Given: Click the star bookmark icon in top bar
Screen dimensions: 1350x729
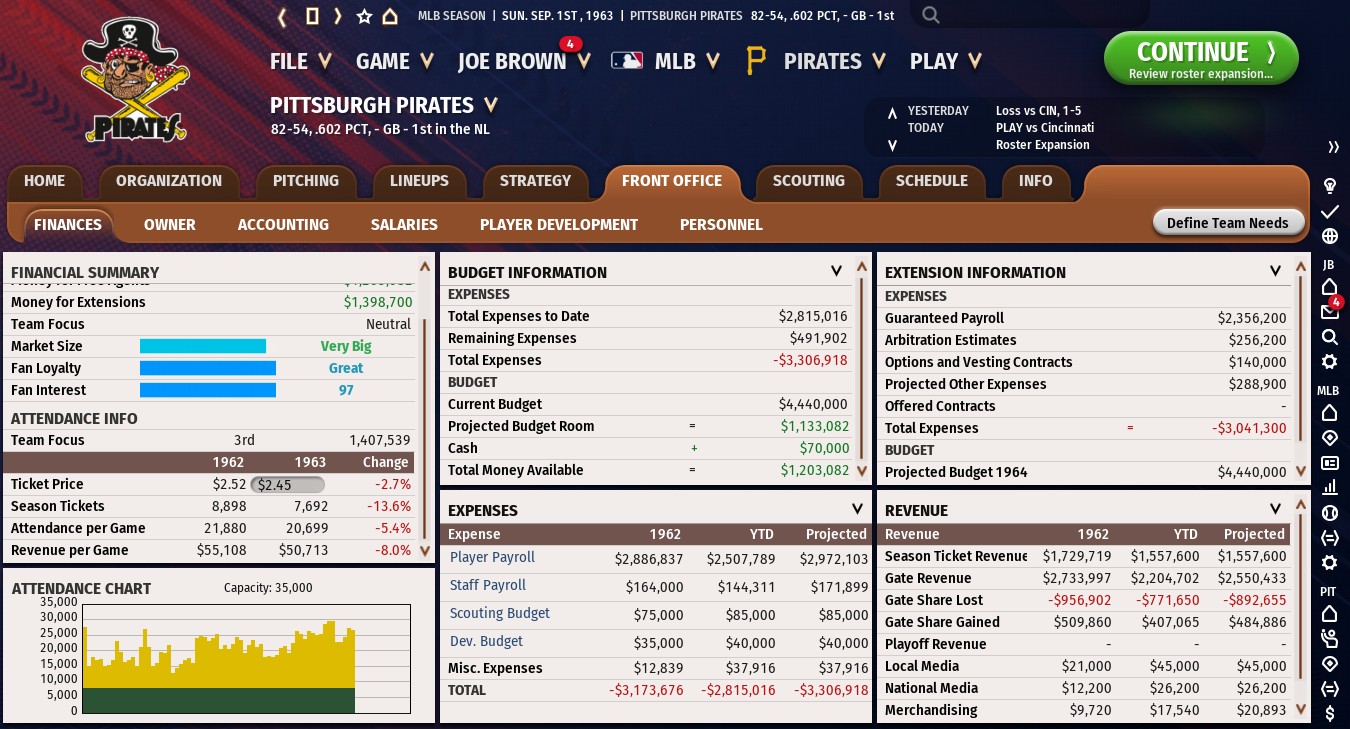Looking at the screenshot, I should (364, 16).
